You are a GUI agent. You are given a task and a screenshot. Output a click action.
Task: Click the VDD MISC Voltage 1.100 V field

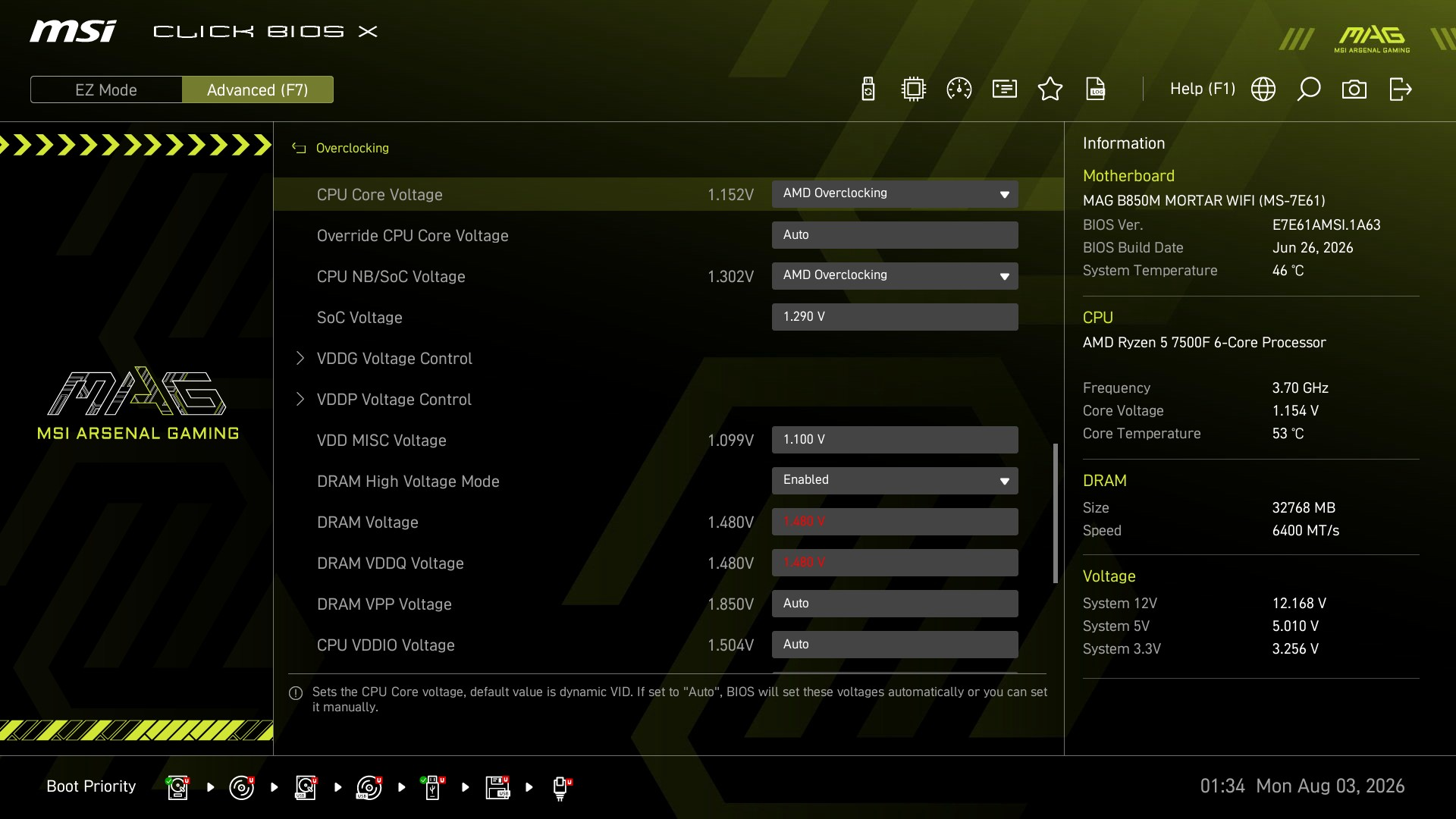pos(895,440)
